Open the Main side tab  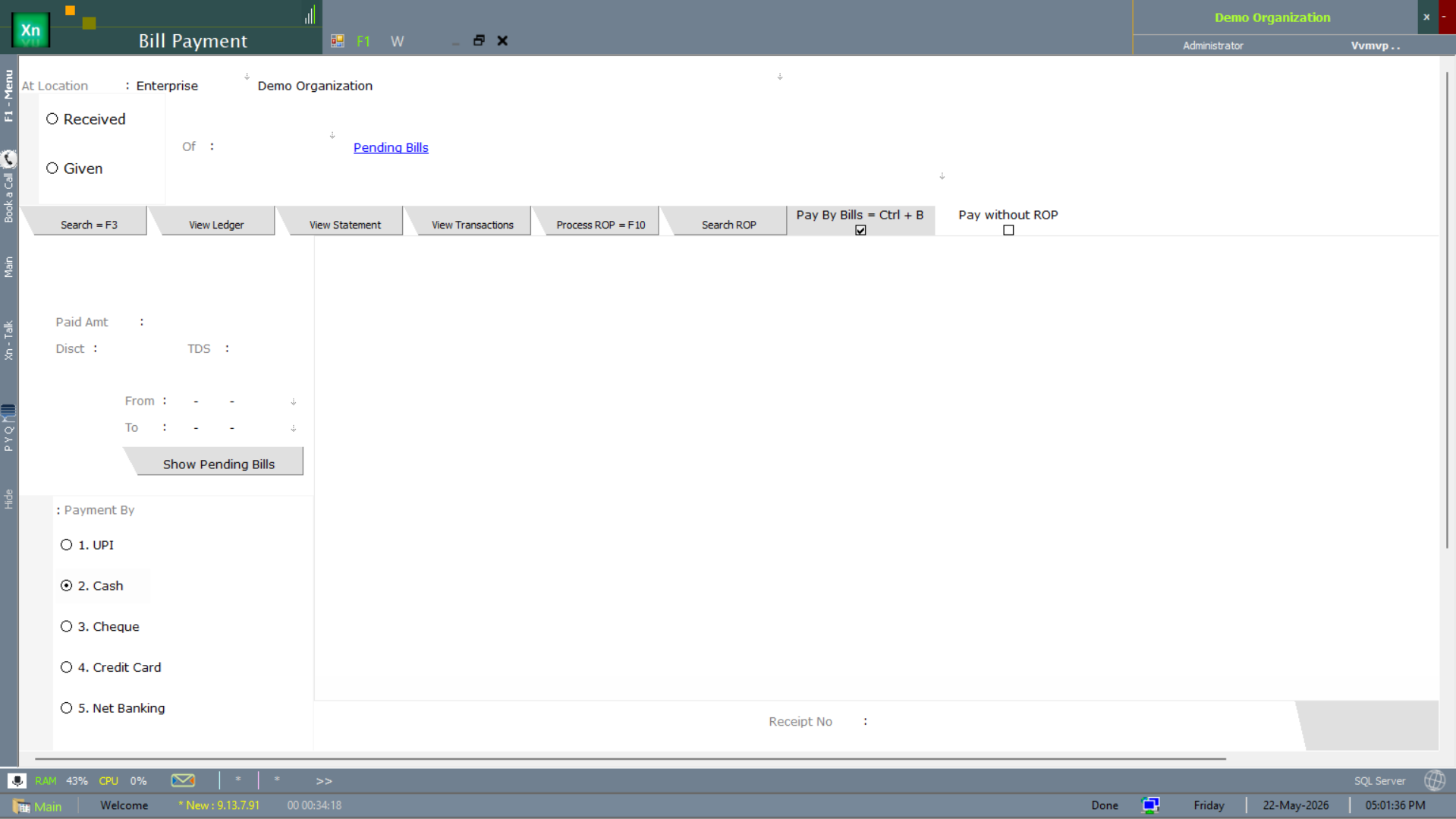click(8, 267)
